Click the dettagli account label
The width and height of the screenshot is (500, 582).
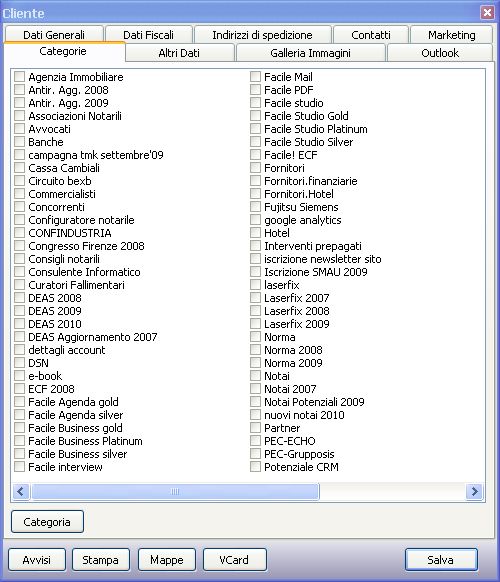67,350
